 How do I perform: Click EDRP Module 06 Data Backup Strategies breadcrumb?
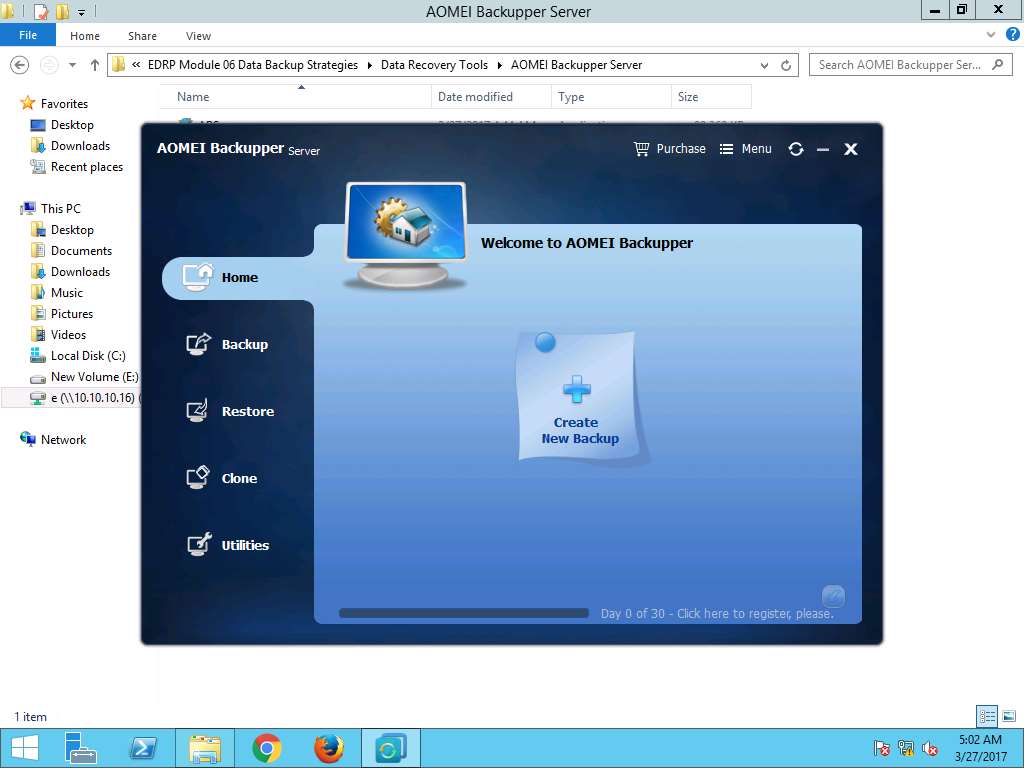[x=253, y=65]
